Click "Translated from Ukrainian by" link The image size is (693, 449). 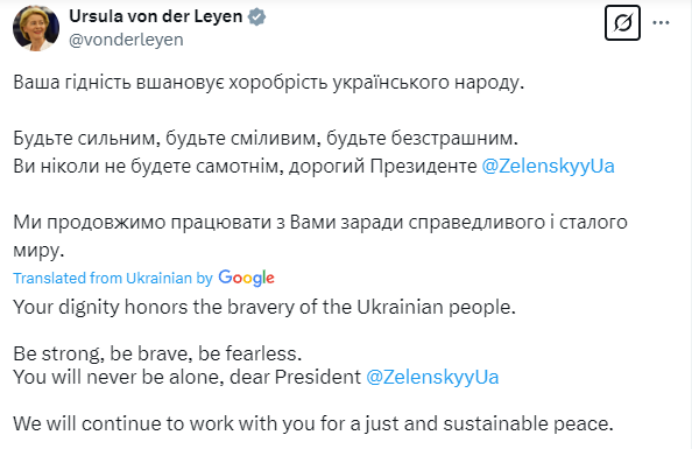tap(113, 278)
